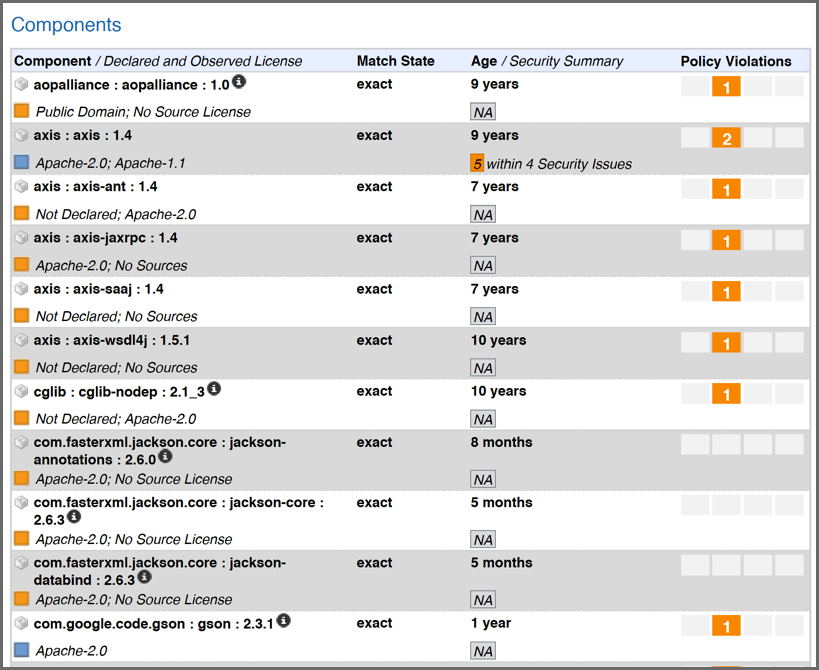
Task: Open info icon for jackson-databind 2.6.3
Action: [x=145, y=577]
